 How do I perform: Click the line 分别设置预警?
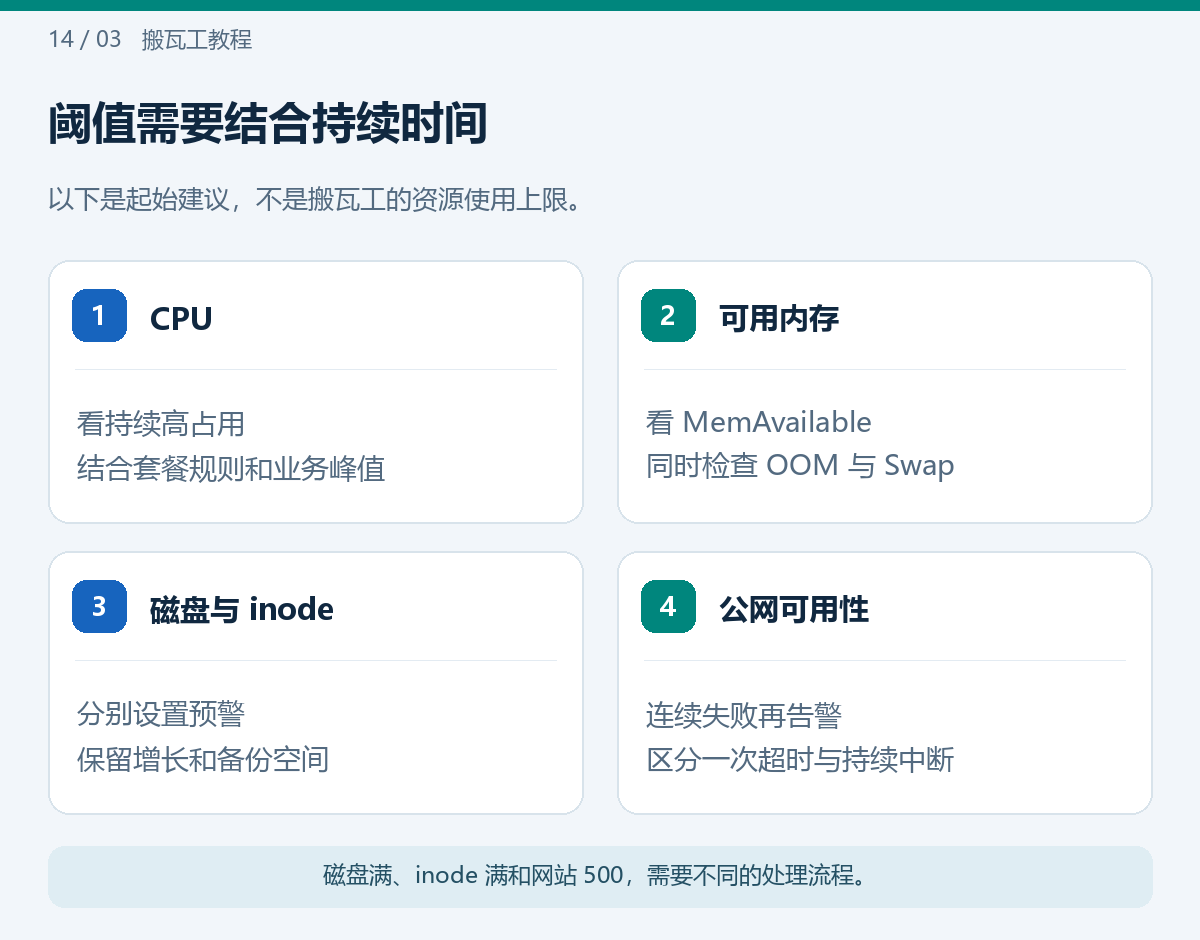pyautogui.click(x=161, y=714)
